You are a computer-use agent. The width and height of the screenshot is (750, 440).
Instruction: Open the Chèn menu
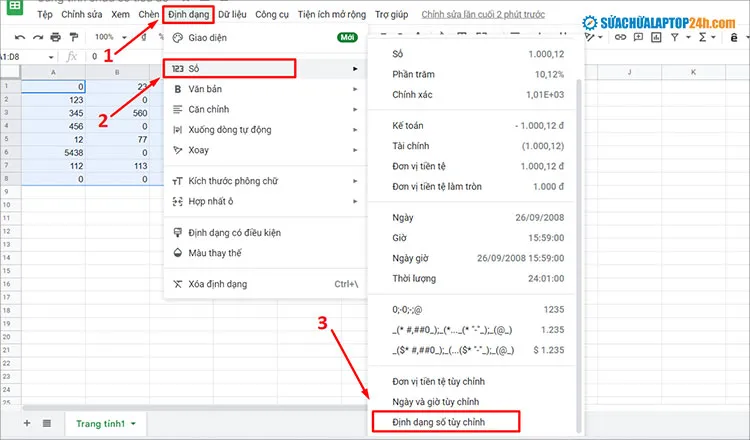click(149, 14)
